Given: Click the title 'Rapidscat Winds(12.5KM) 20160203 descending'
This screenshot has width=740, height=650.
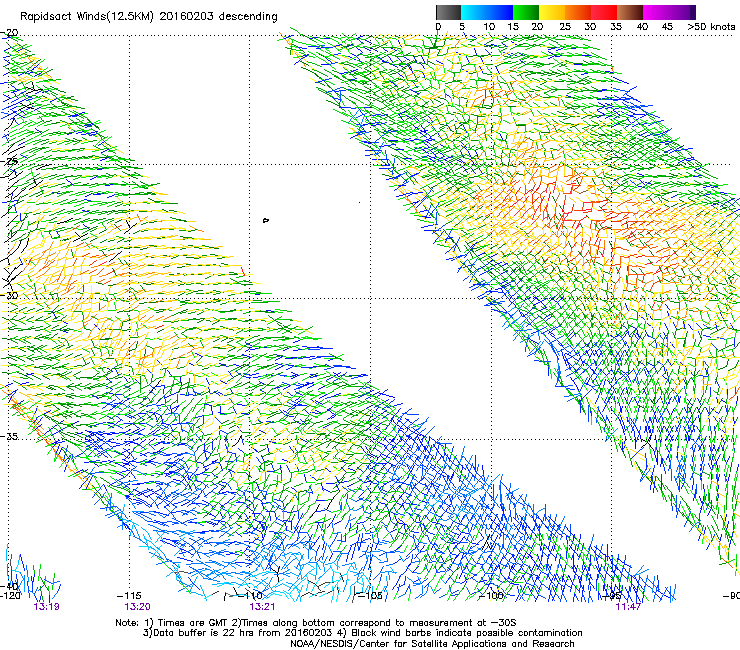Looking at the screenshot, I should pos(149,17).
